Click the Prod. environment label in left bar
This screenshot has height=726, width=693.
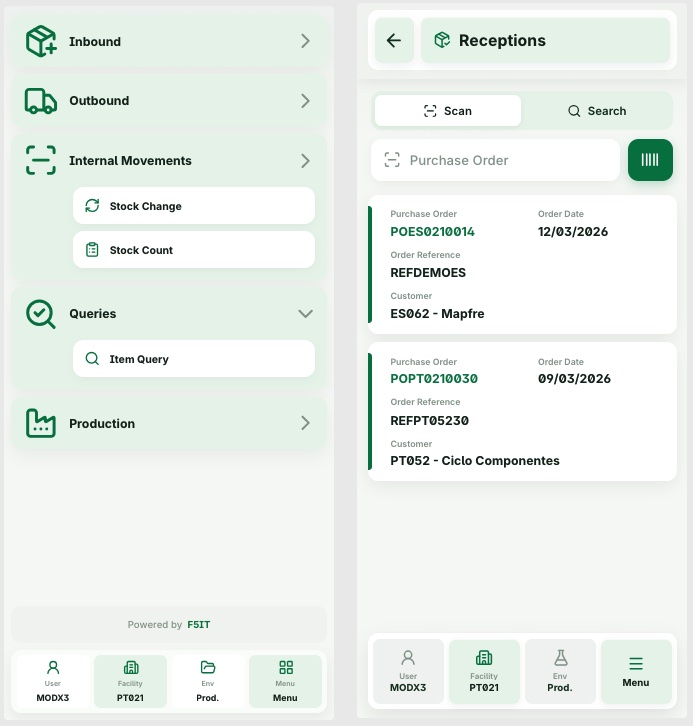tap(207, 698)
